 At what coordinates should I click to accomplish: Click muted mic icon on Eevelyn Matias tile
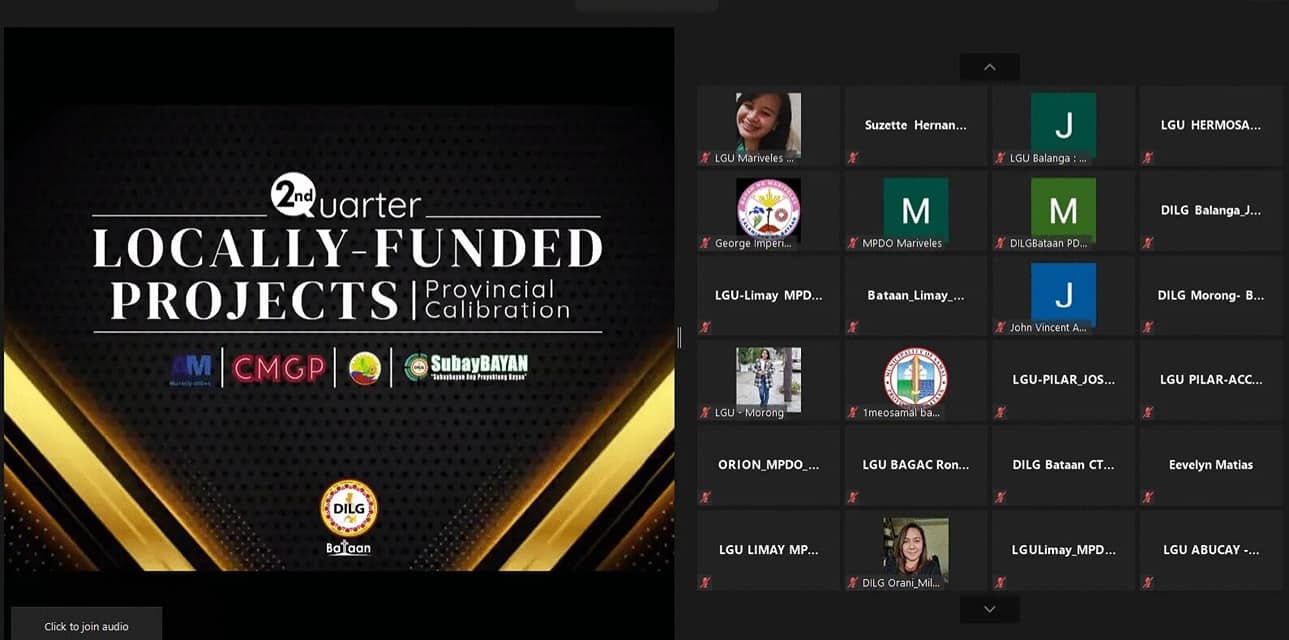coord(1147,497)
